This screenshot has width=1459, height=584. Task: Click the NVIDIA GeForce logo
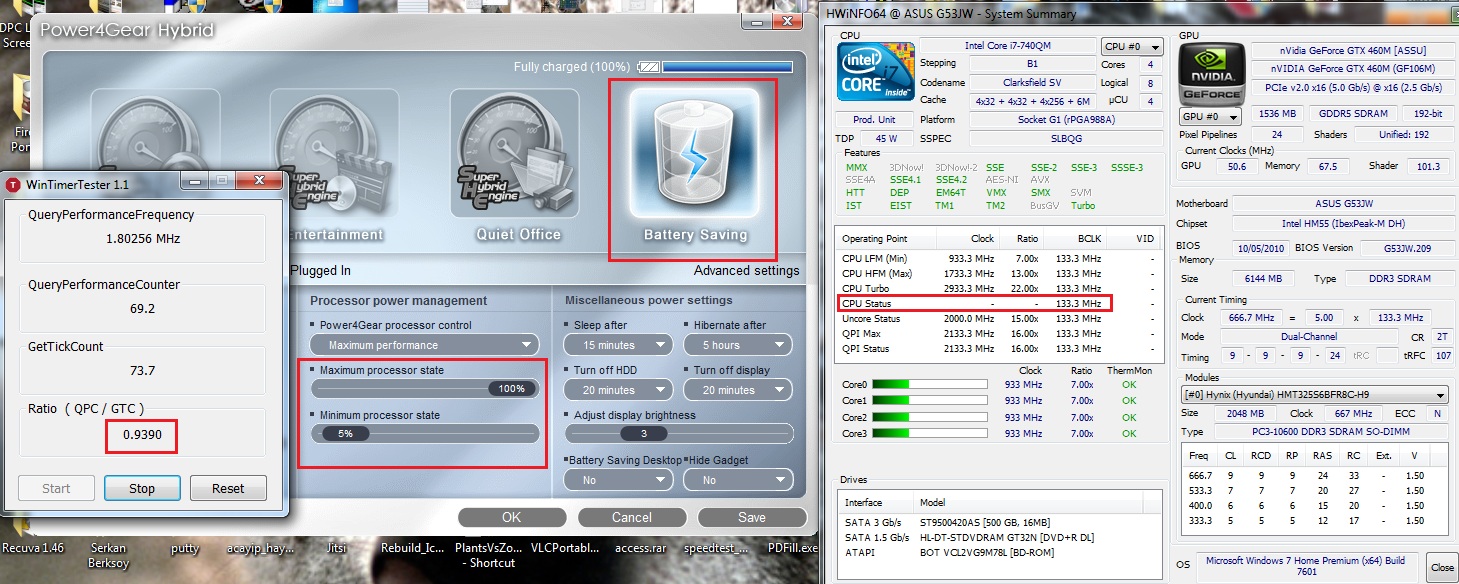(x=1211, y=72)
